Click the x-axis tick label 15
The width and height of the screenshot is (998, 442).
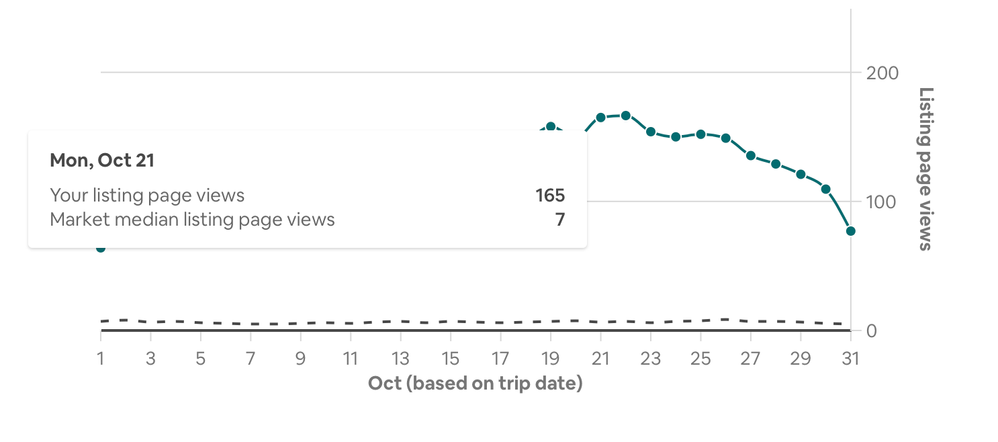pyautogui.click(x=451, y=359)
